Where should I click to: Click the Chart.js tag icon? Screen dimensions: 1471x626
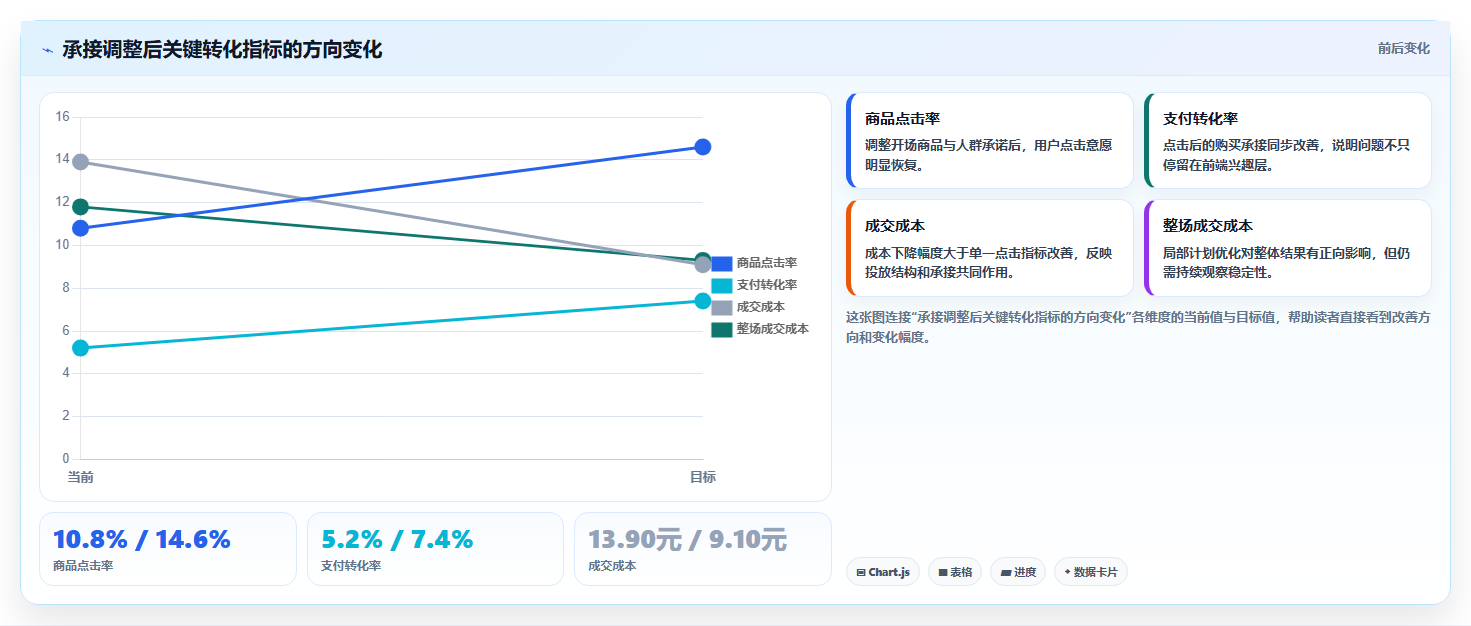click(x=861, y=573)
